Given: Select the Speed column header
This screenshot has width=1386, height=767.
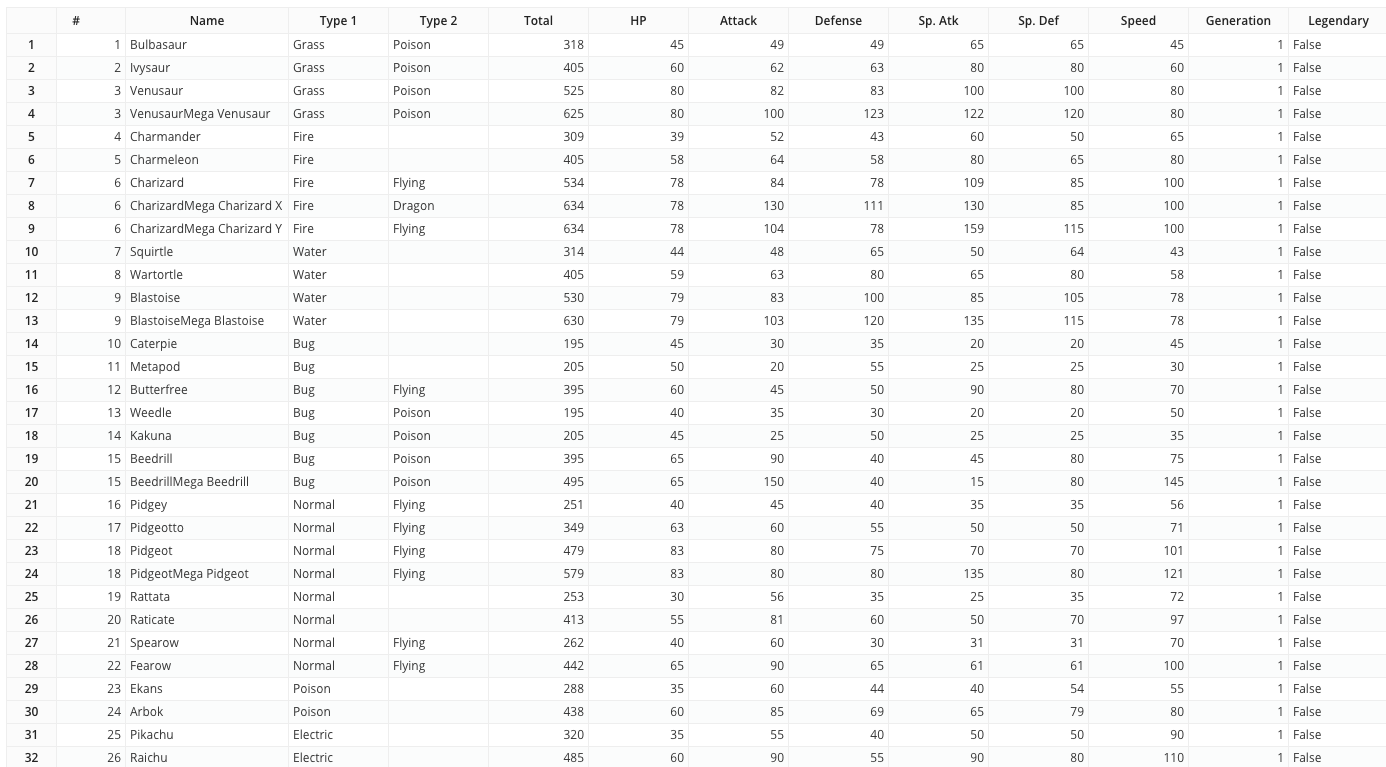Looking at the screenshot, I should (x=1138, y=20).
